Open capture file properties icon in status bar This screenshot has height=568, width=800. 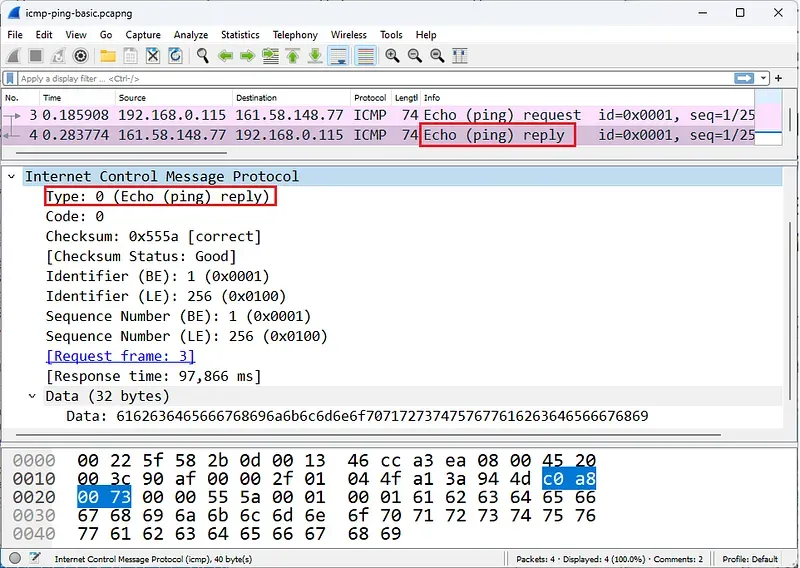[x=35, y=558]
